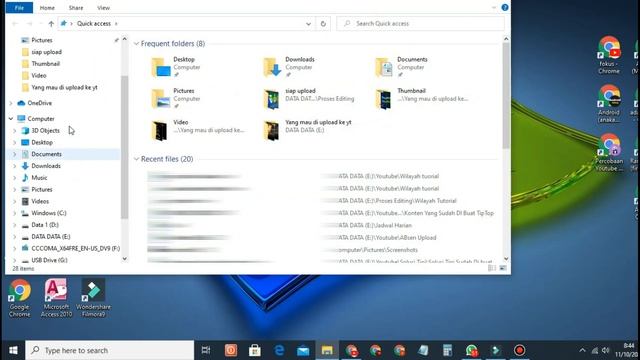Click the Up one level arrow
Viewport: 640px width, 360px height.
pos(51,24)
